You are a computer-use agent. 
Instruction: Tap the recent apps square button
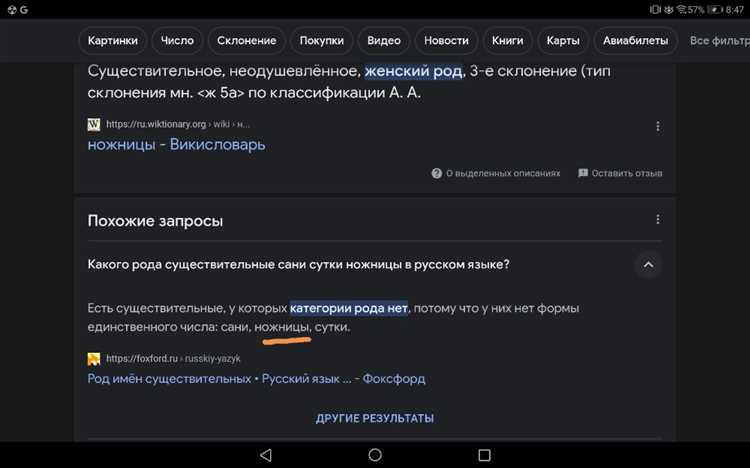click(484, 455)
